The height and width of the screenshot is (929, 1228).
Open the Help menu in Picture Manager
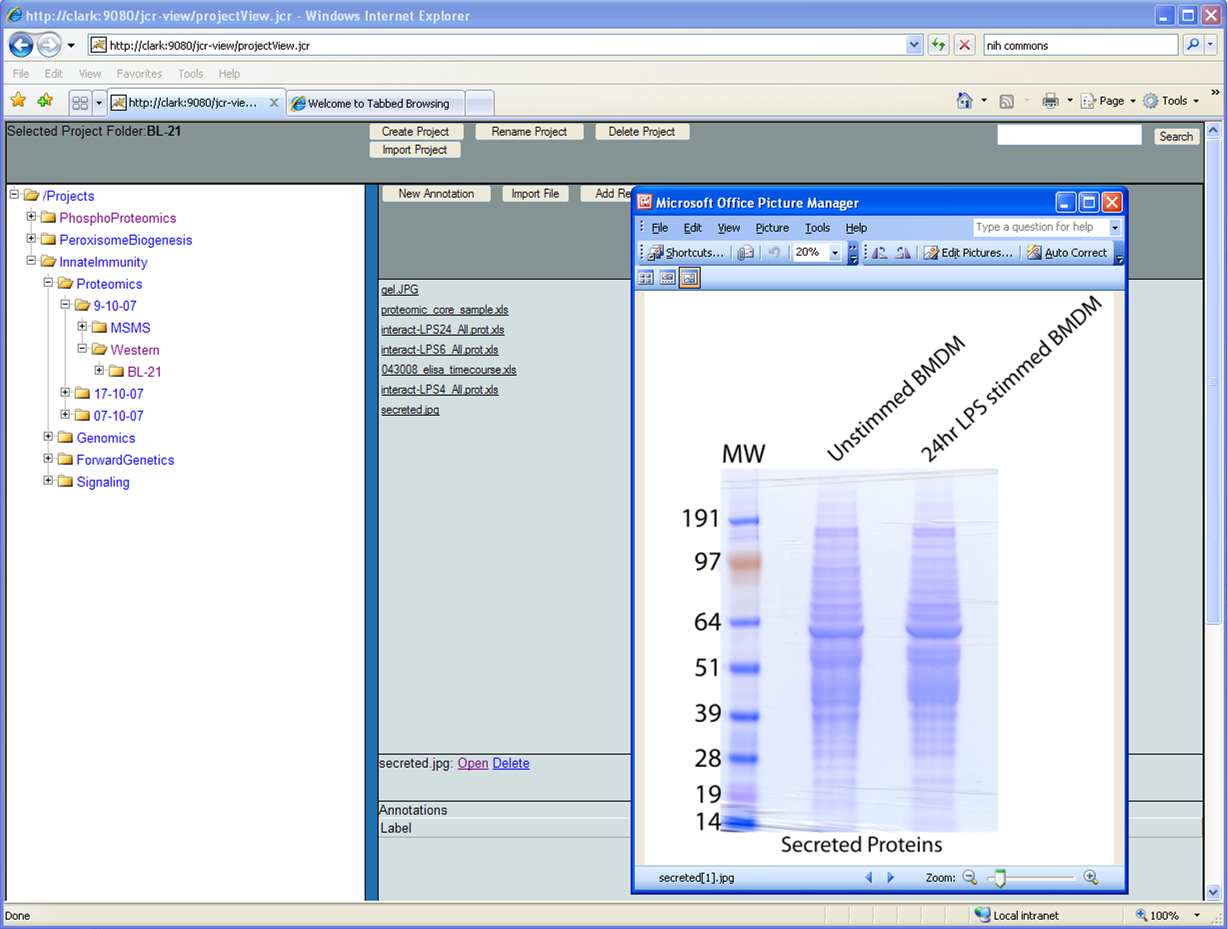click(x=856, y=228)
